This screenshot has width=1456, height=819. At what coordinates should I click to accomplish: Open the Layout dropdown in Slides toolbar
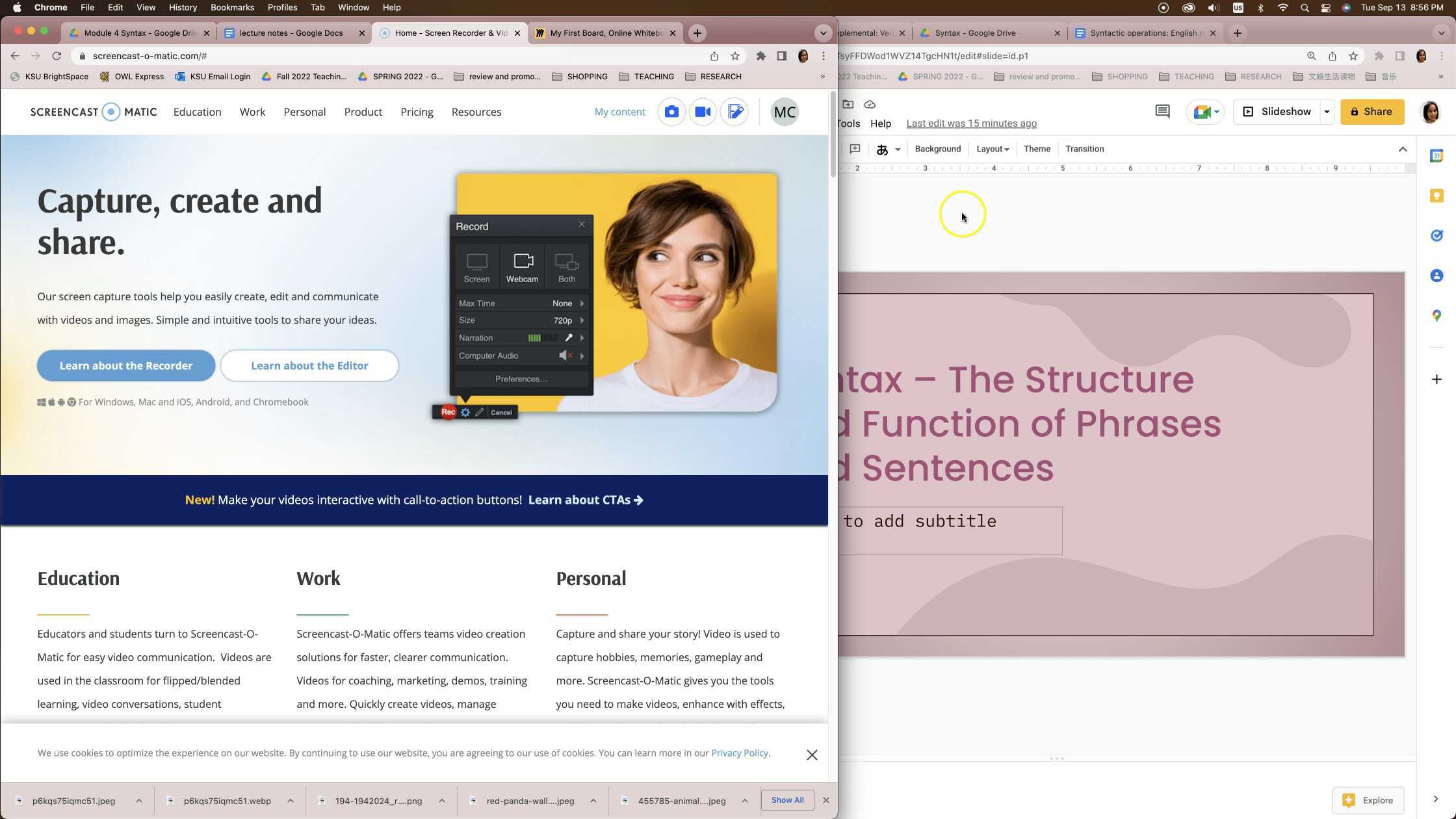click(x=993, y=149)
